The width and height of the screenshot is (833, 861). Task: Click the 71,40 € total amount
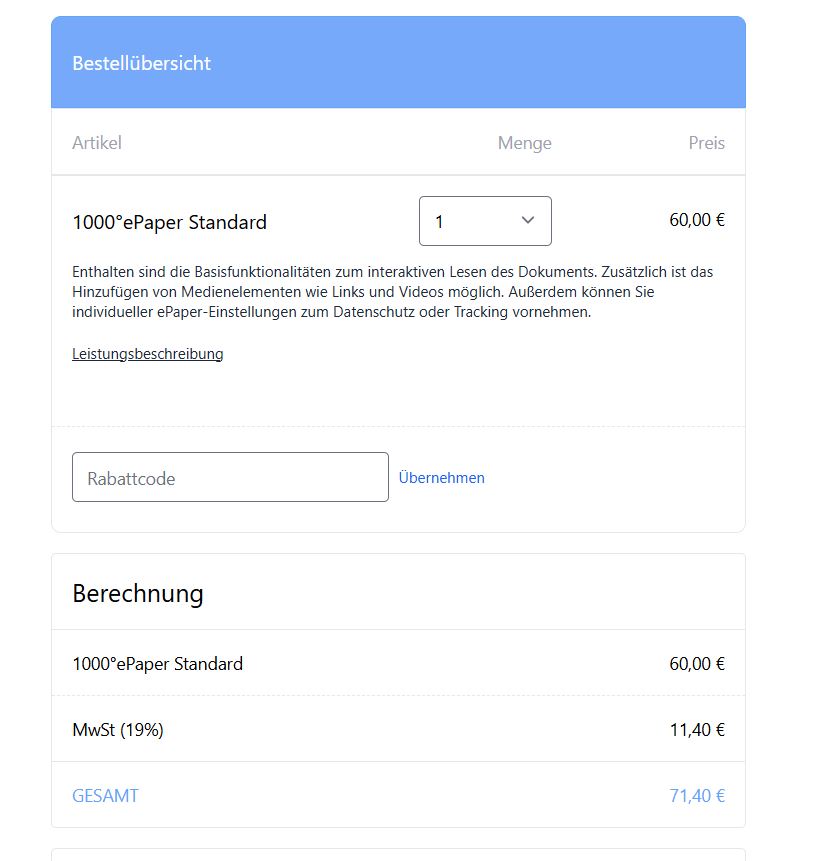pyautogui.click(x=697, y=795)
